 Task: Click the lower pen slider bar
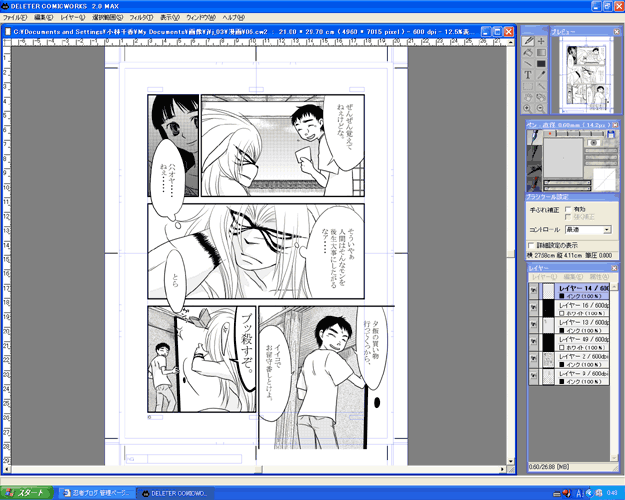pyautogui.click(x=566, y=188)
